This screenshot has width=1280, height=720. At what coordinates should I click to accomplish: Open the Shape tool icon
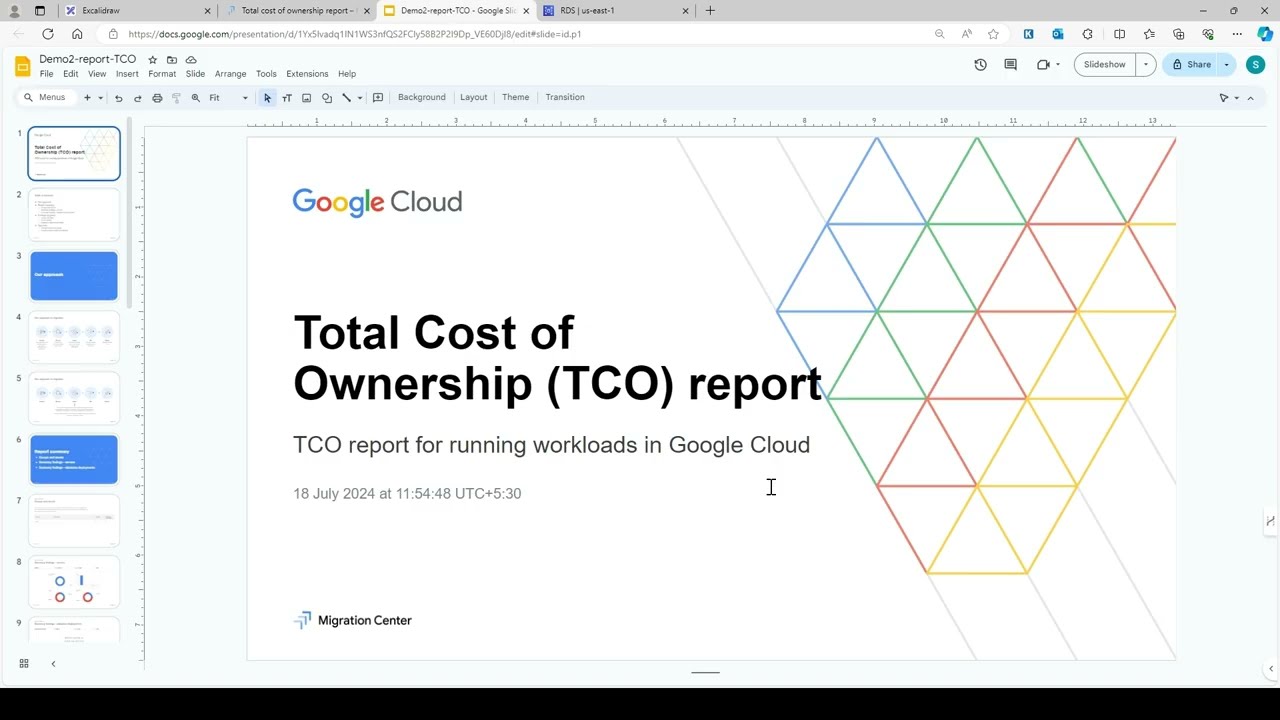coord(326,98)
